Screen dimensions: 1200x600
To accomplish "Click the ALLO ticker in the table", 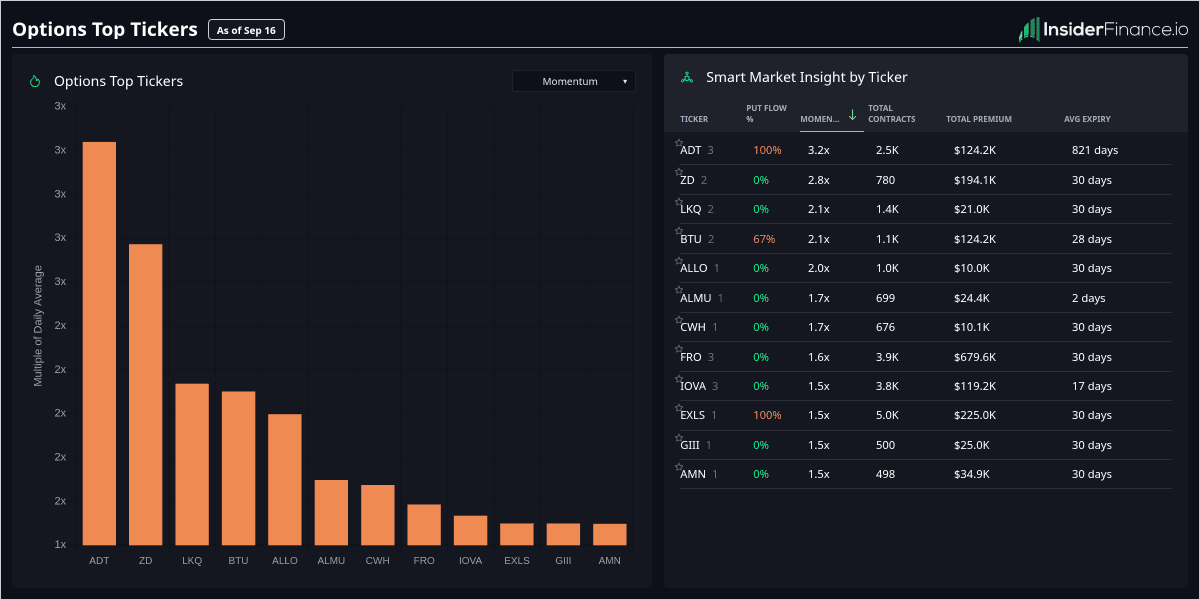I will click(x=694, y=268).
